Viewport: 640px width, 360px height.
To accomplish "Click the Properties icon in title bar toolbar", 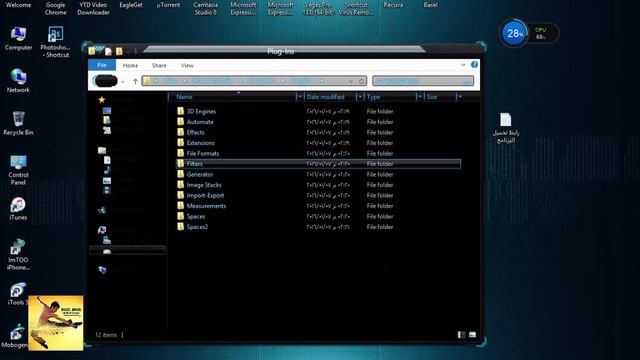I will (x=108, y=51).
